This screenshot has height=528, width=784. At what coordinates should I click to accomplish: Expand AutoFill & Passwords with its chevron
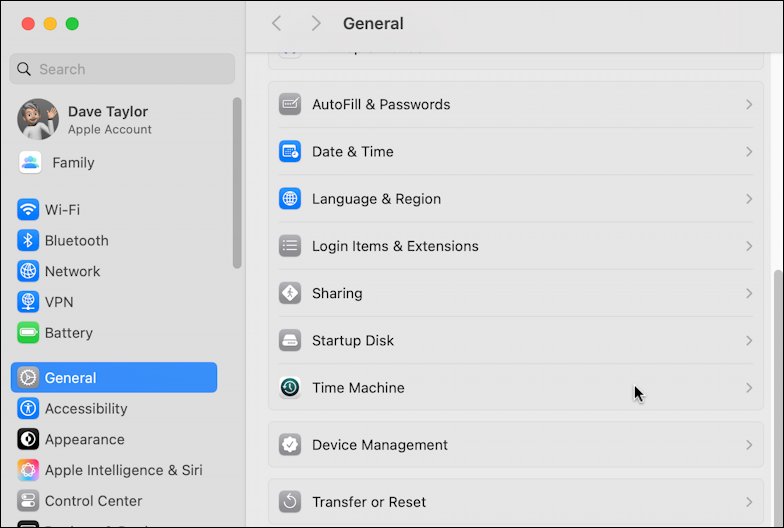(x=749, y=104)
